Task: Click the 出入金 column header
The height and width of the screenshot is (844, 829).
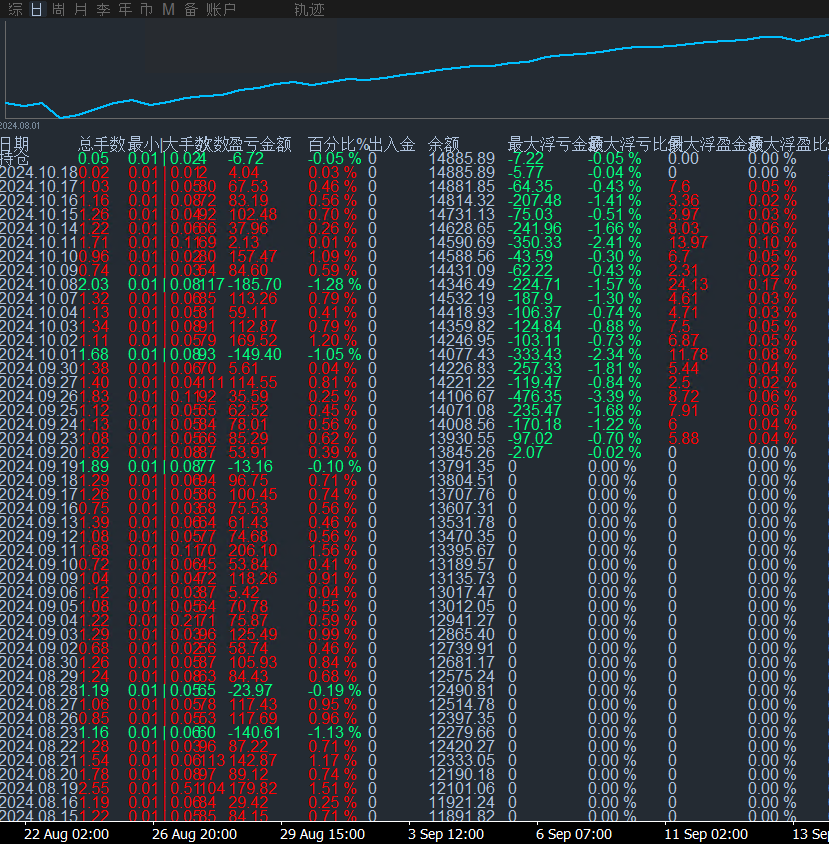Action: (392, 144)
